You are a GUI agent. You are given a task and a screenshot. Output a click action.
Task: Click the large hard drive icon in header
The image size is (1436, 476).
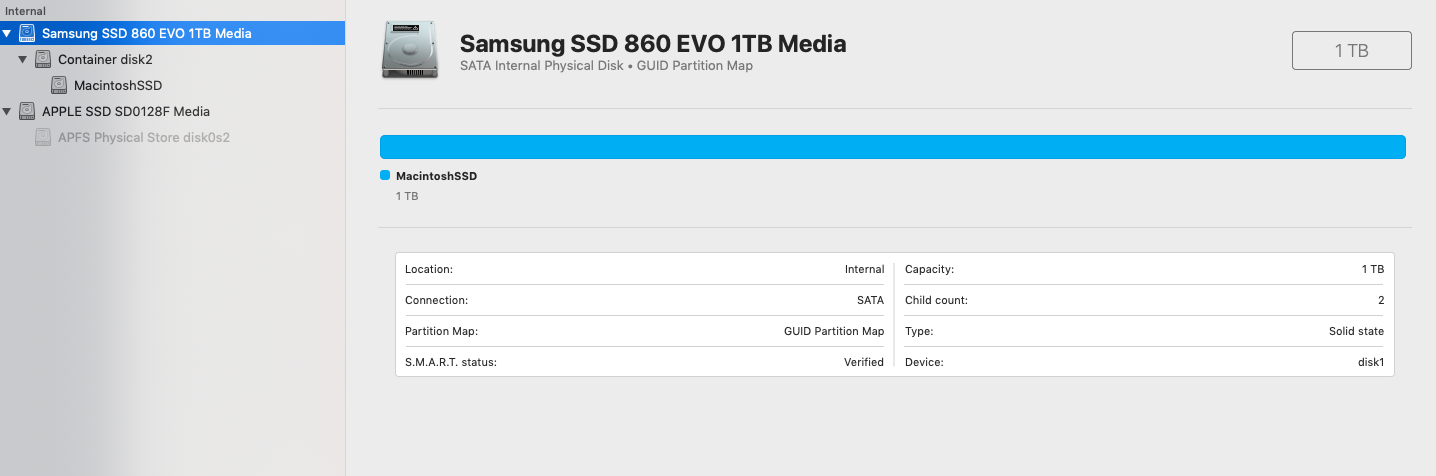pyautogui.click(x=408, y=51)
